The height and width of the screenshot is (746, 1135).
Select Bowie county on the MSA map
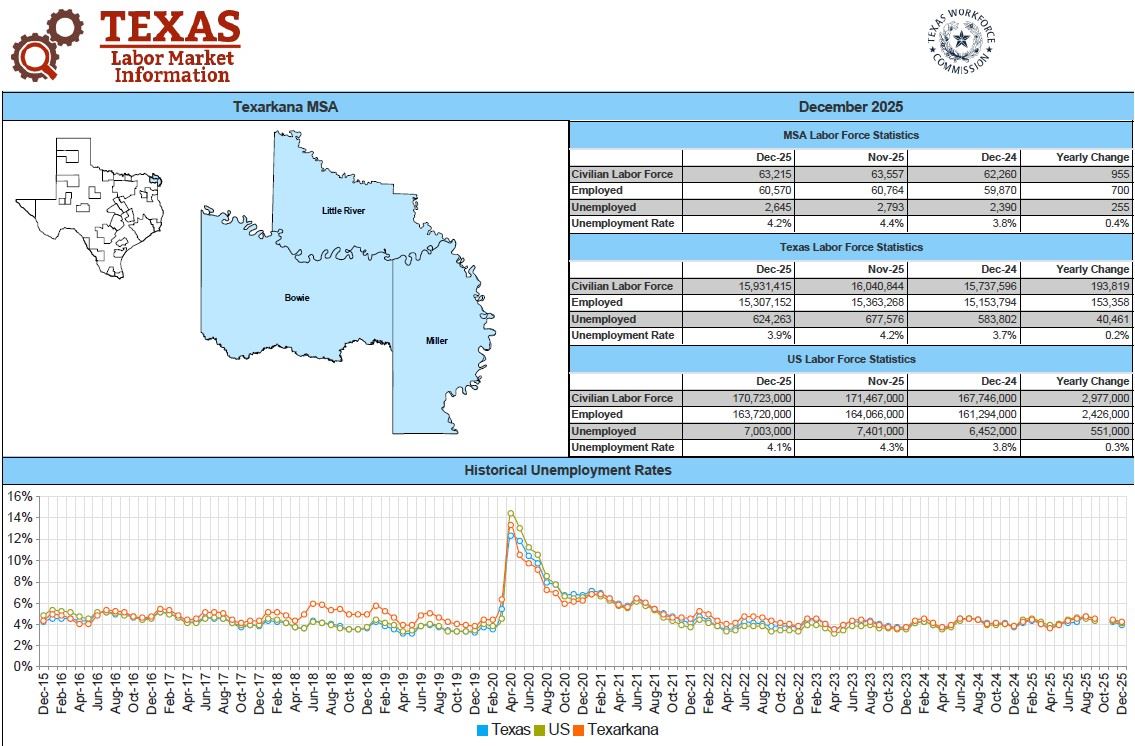click(295, 297)
